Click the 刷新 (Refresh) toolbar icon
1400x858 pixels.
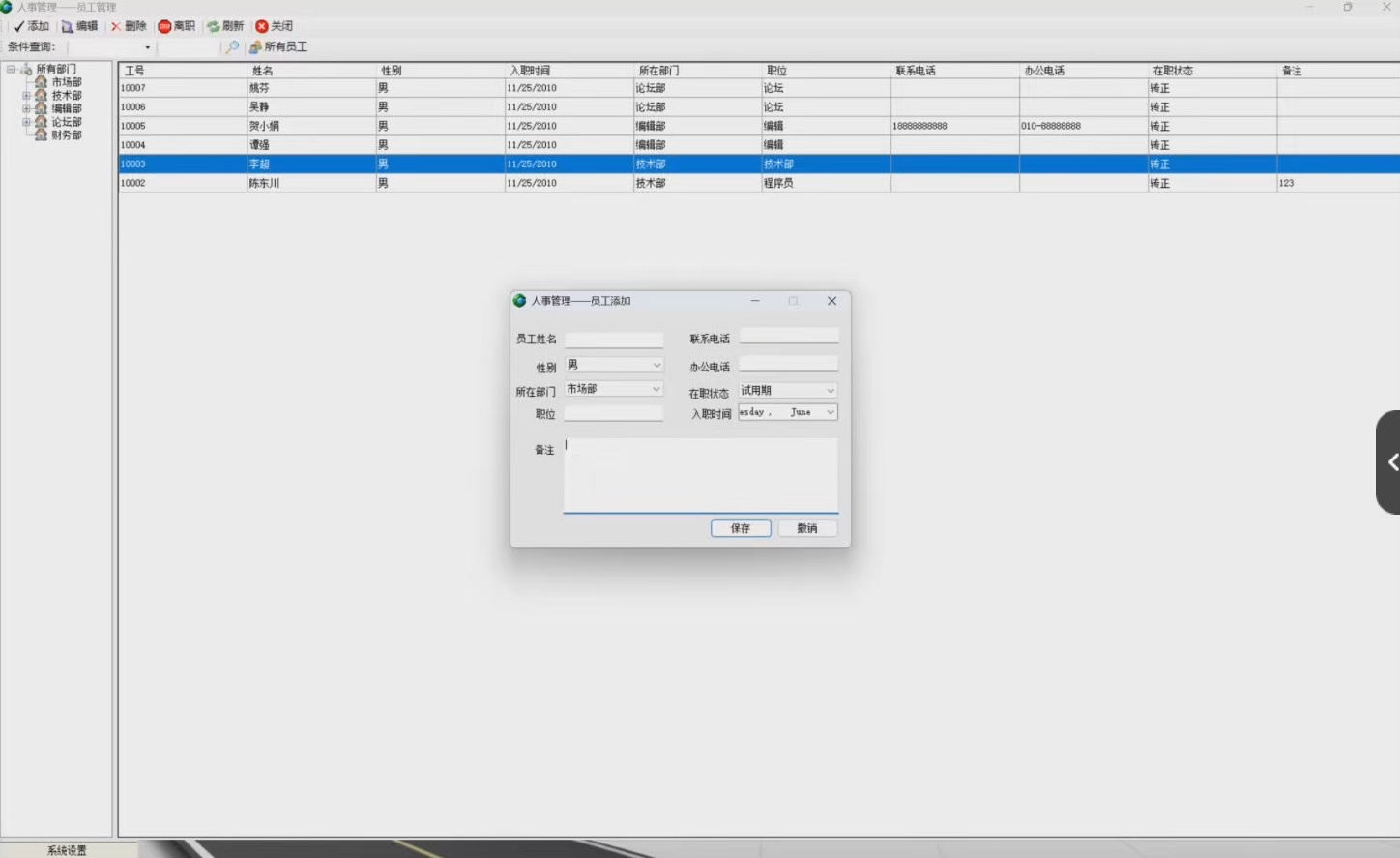coord(213,26)
